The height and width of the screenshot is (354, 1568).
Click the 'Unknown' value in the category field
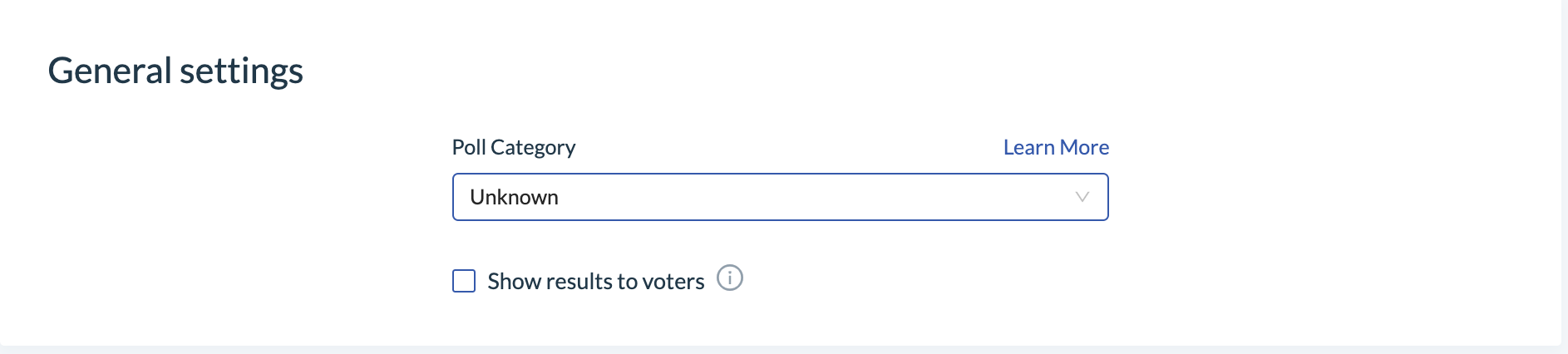tap(514, 197)
